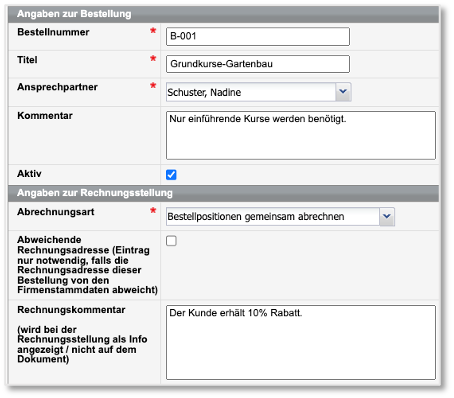The width and height of the screenshot is (454, 398).
Task: Open the Ansprechpartner dropdown showing Schuster, Nadine
Action: pyautogui.click(x=259, y=92)
